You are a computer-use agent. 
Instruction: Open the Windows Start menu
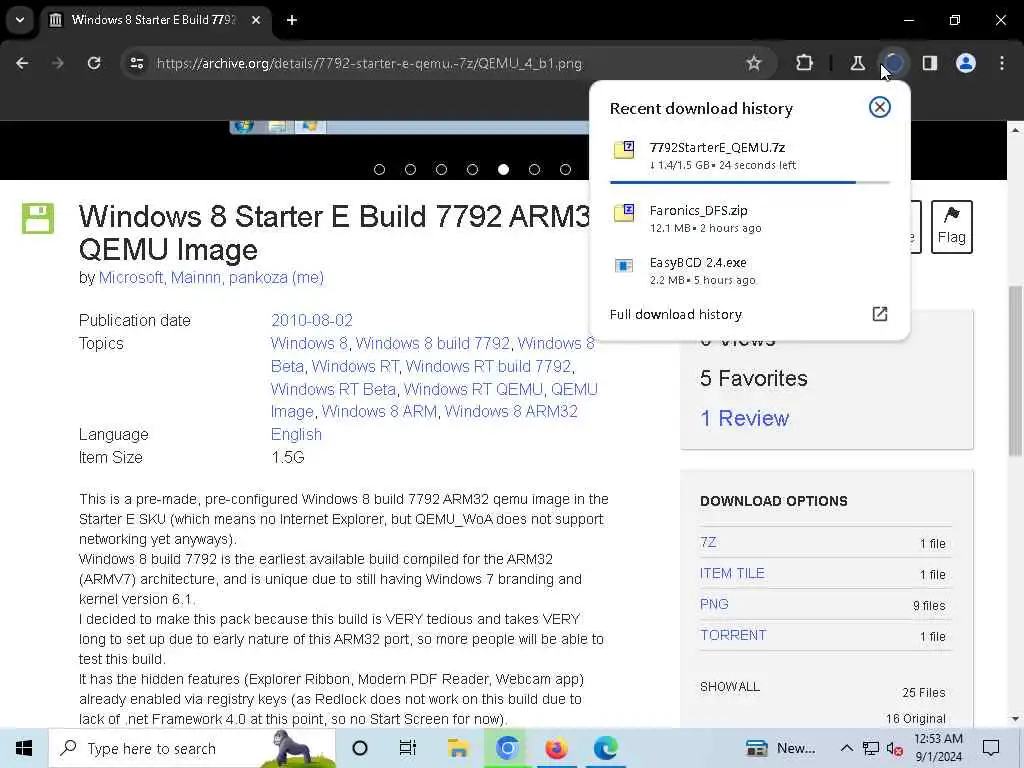pos(24,748)
